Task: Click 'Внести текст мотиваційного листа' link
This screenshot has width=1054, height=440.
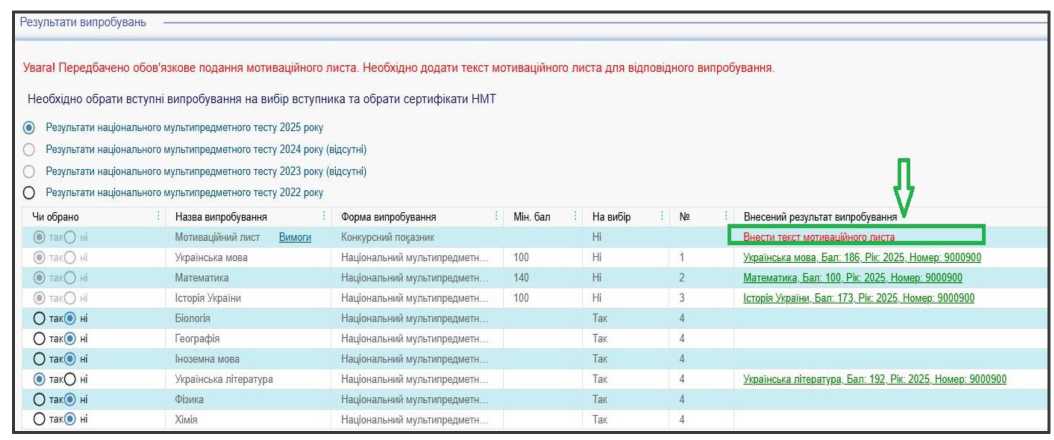Action: tap(819, 237)
